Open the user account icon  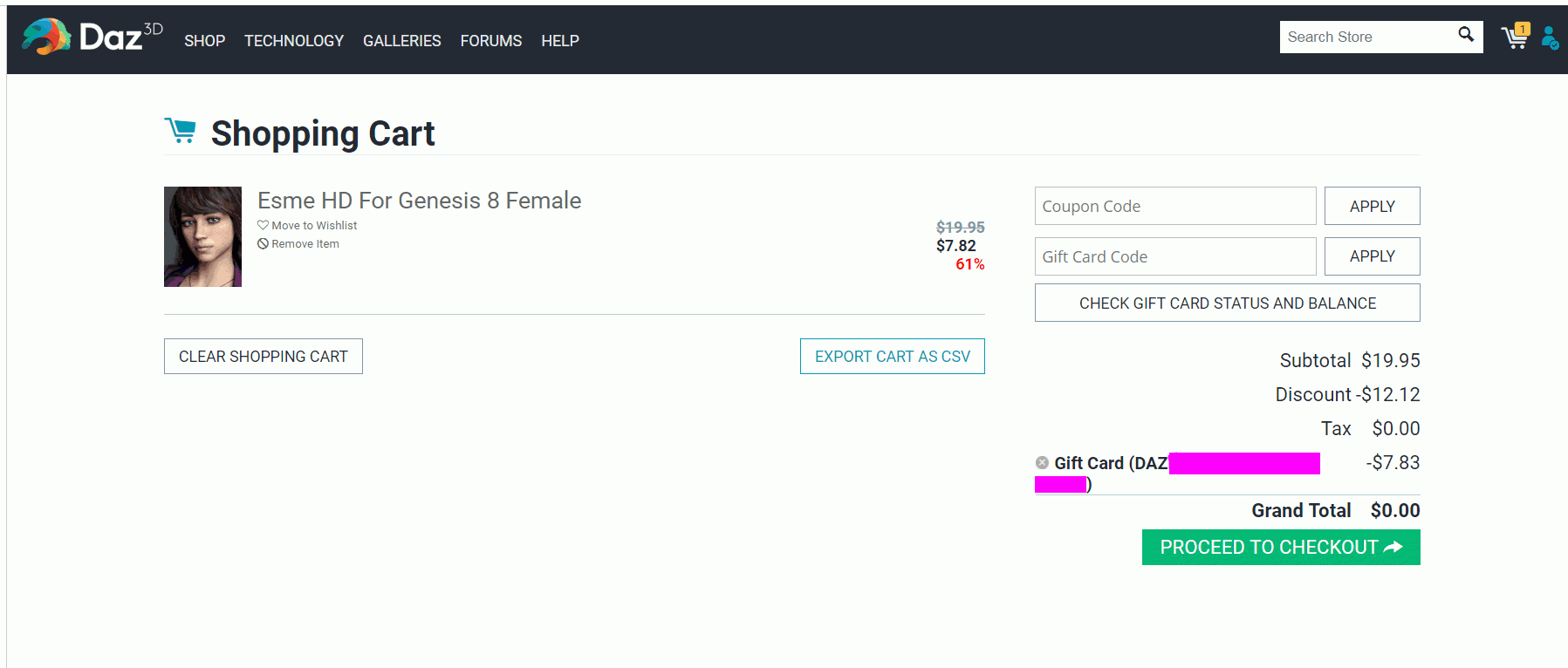pos(1550,37)
